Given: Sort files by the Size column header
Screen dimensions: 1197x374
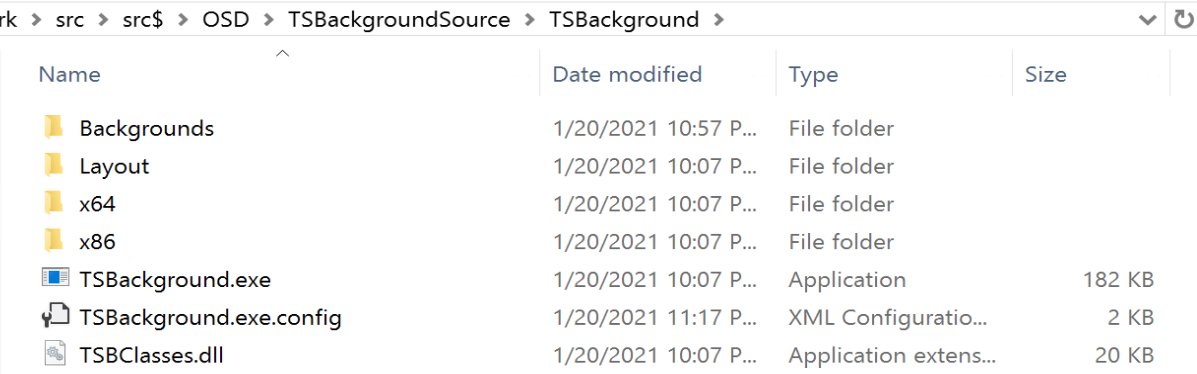Looking at the screenshot, I should coord(1045,74).
